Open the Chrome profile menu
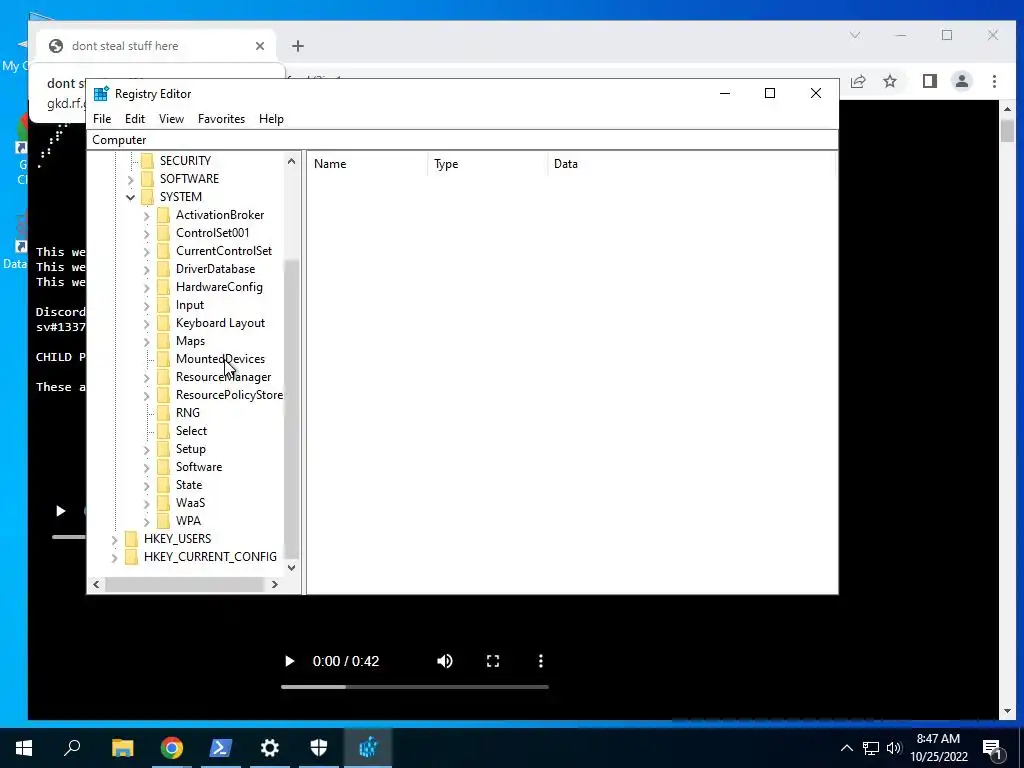The width and height of the screenshot is (1024, 768). tap(962, 81)
